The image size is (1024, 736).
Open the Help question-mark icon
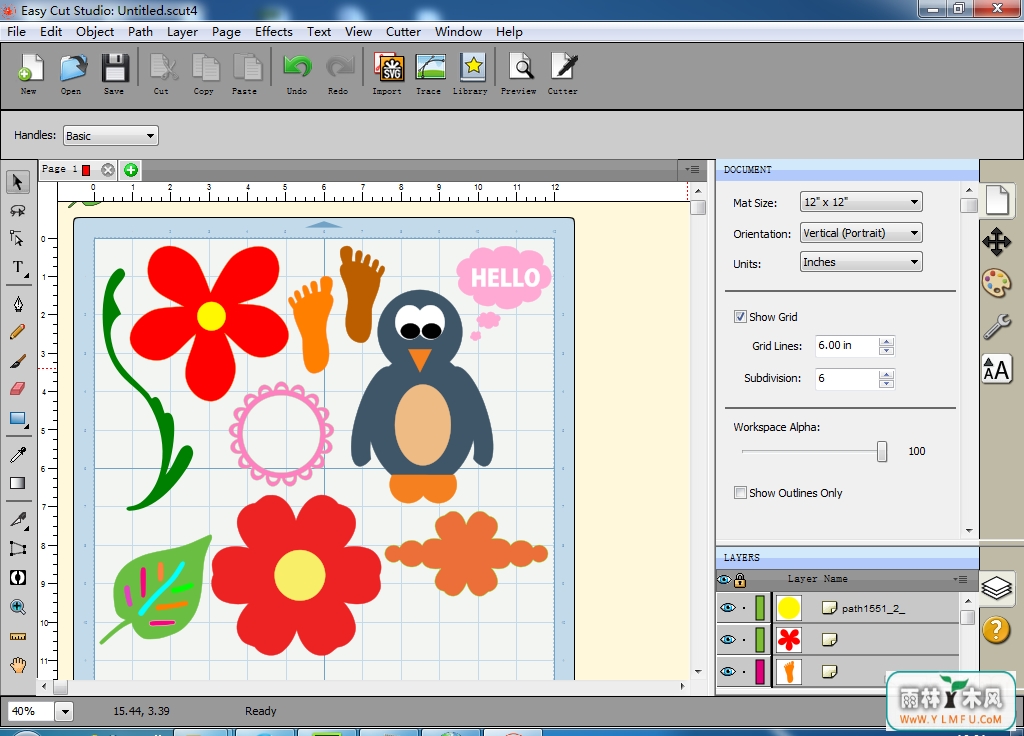pos(997,630)
